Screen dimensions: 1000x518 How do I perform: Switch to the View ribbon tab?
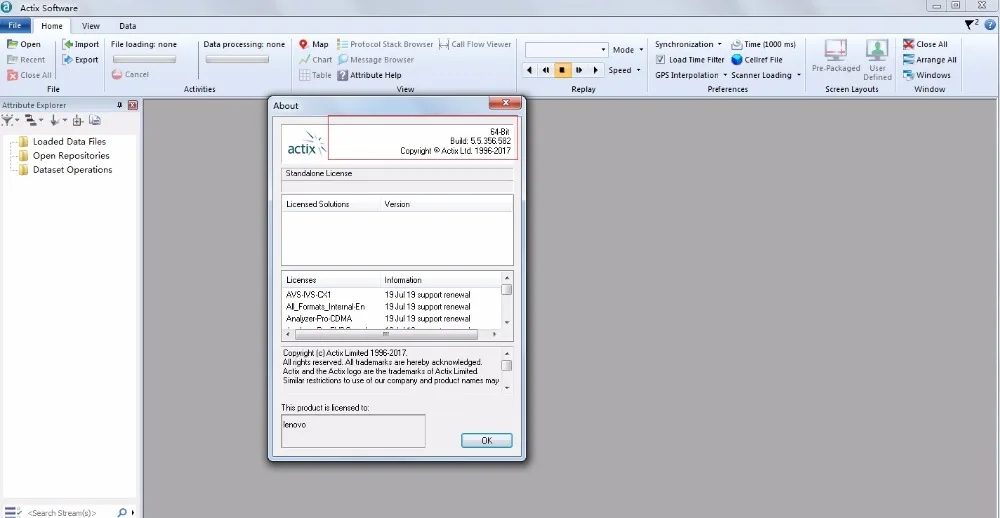(91, 26)
